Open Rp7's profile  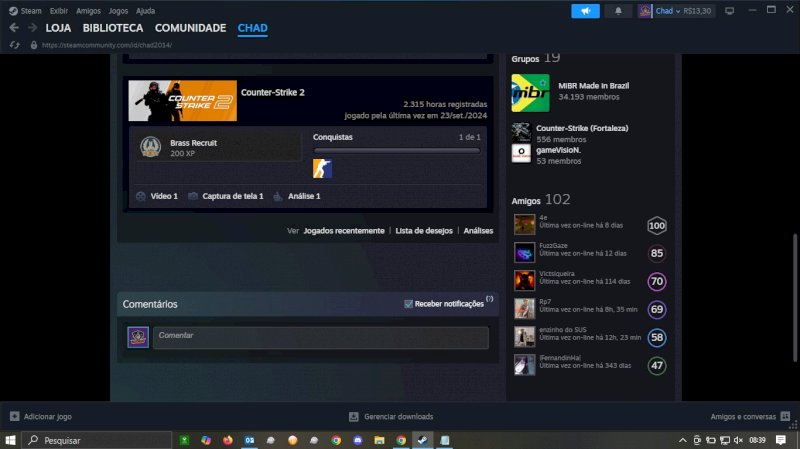(x=545, y=302)
